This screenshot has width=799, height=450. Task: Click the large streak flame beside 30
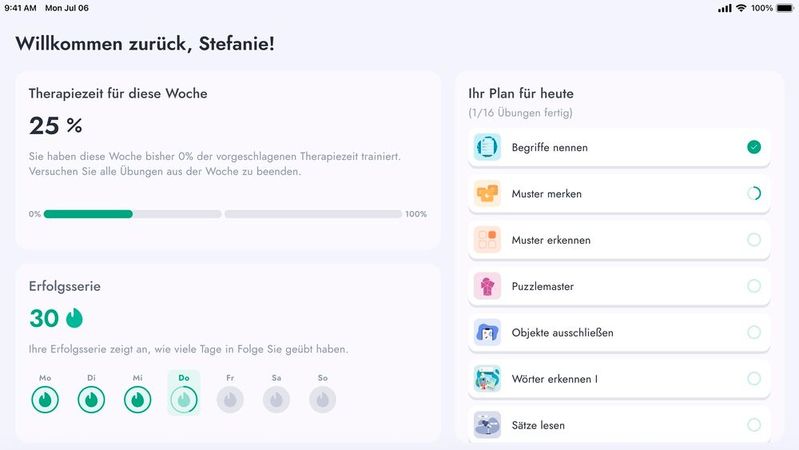(x=74, y=318)
